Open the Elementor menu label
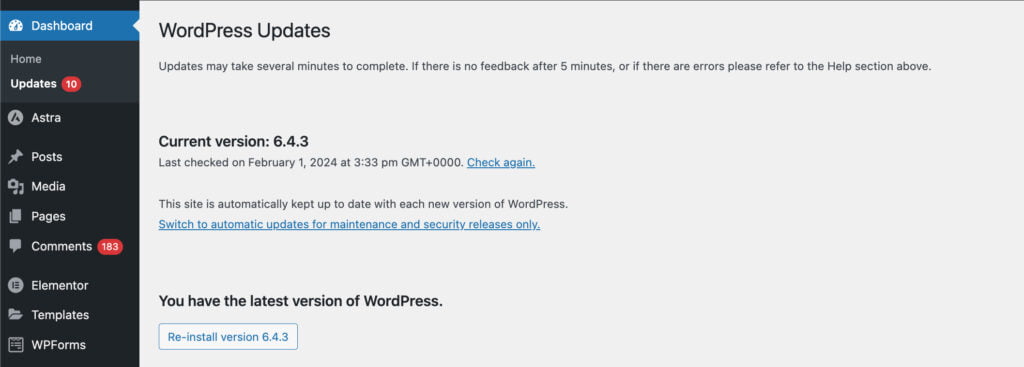This screenshot has height=367, width=1024. pos(59,285)
